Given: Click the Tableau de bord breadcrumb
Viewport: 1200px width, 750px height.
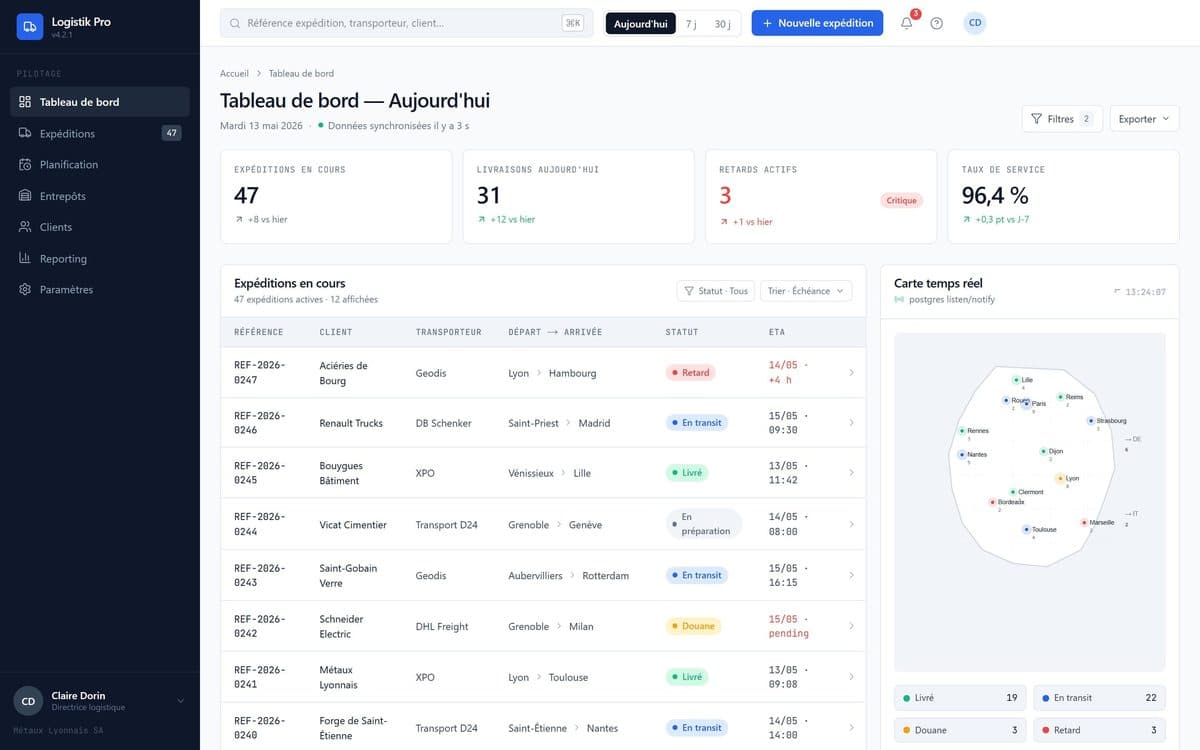Looking at the screenshot, I should 301,73.
